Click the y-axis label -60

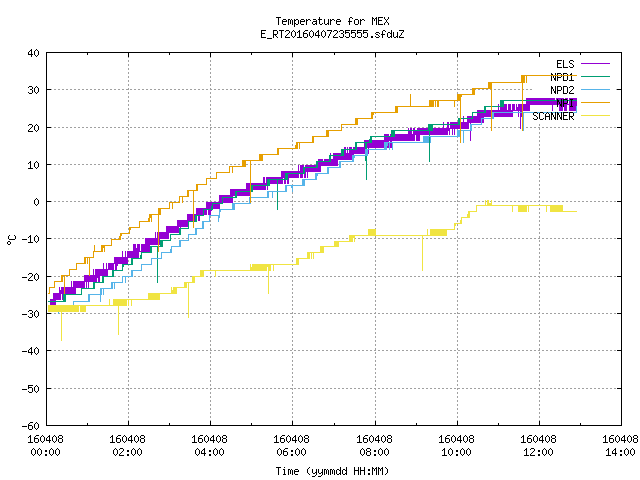point(31,426)
